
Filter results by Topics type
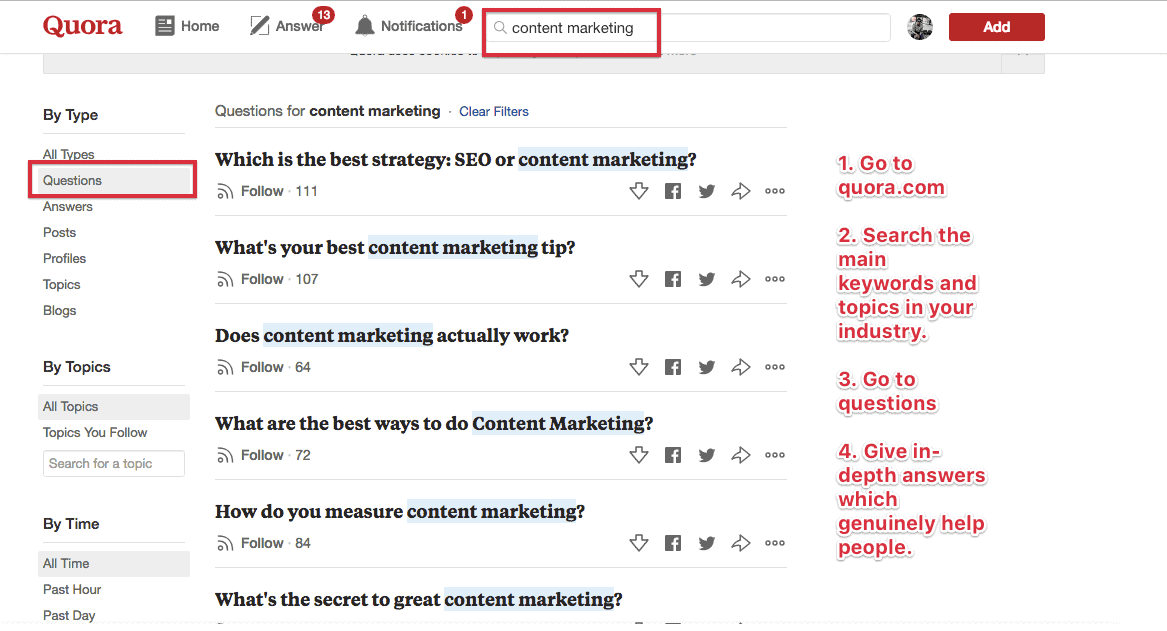61,285
